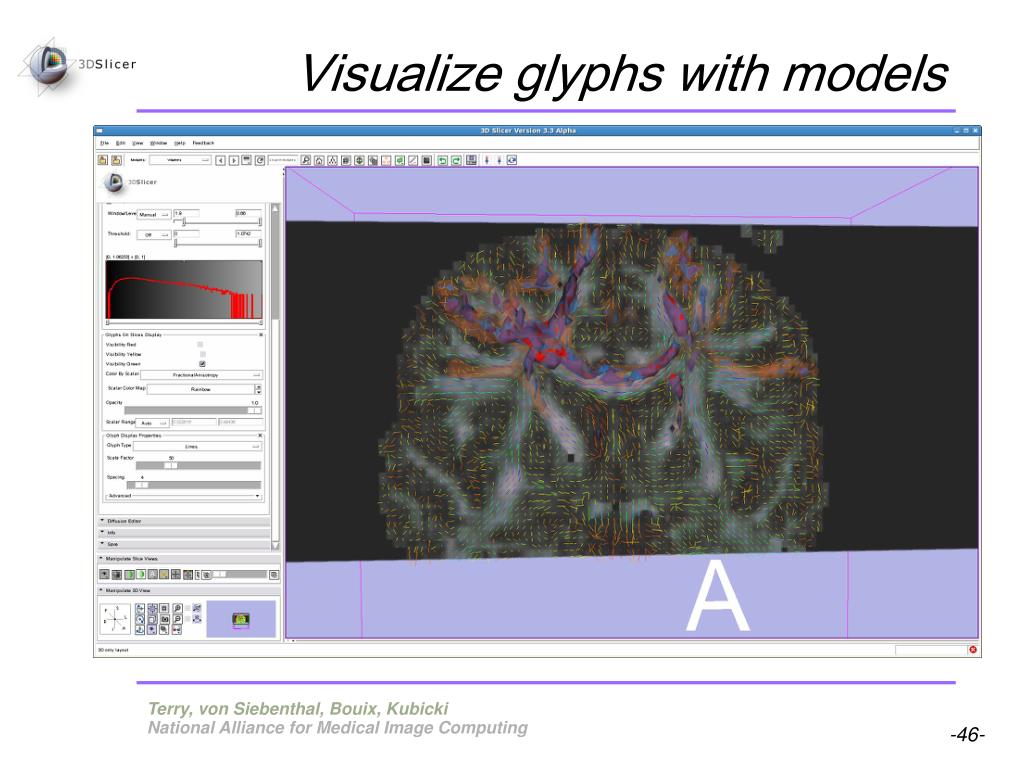Open the Fiducials module orange icon
The height and width of the screenshot is (768, 1024).
click(x=386, y=160)
